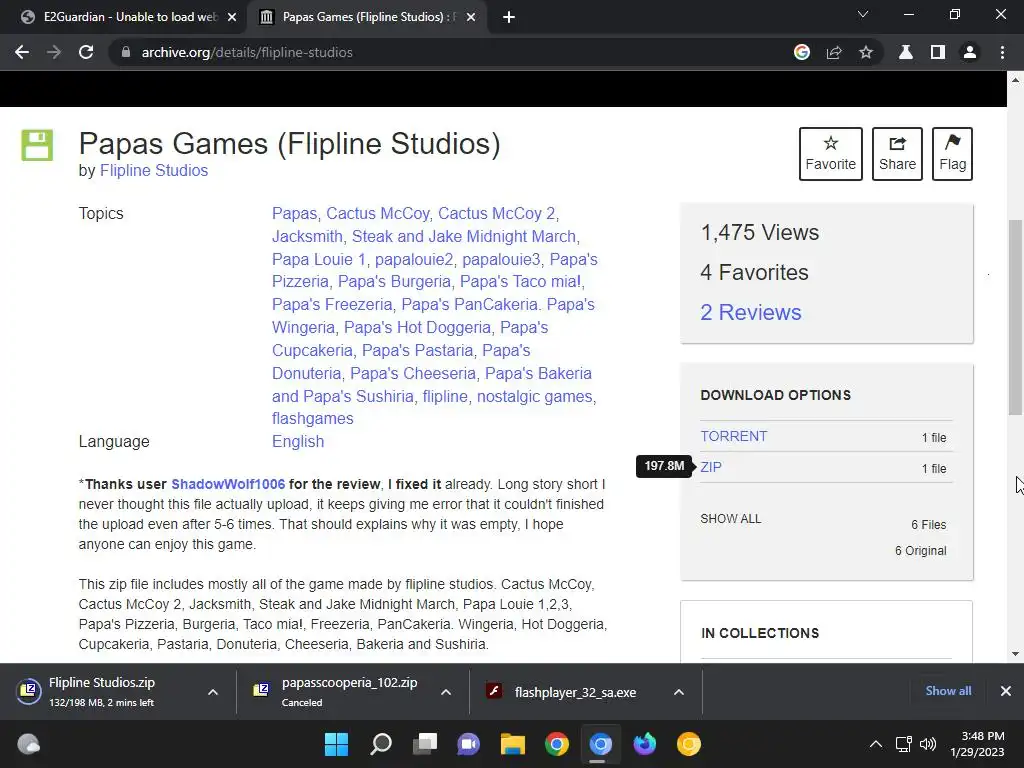This screenshot has width=1024, height=768.
Task: Open the Cactus McCoy 2 topic link
Action: coord(496,214)
